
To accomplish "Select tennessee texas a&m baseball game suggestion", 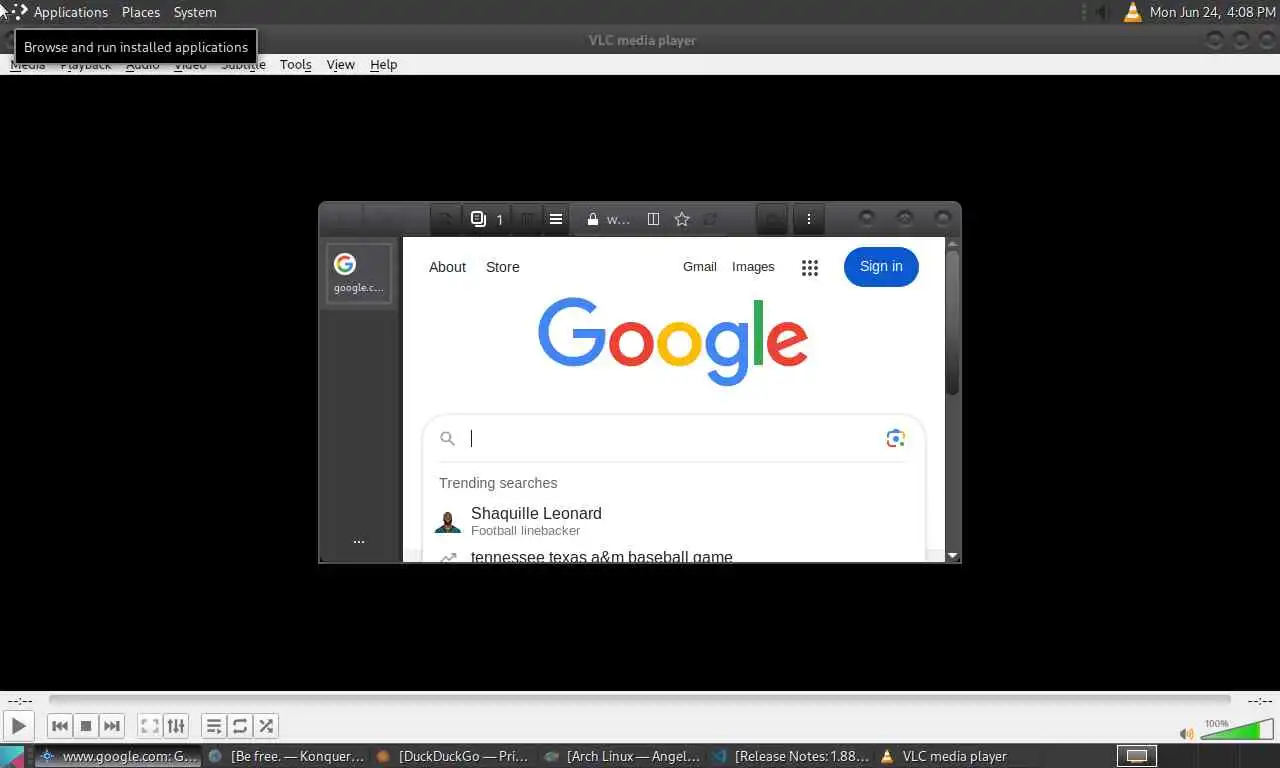I will pos(674,556).
